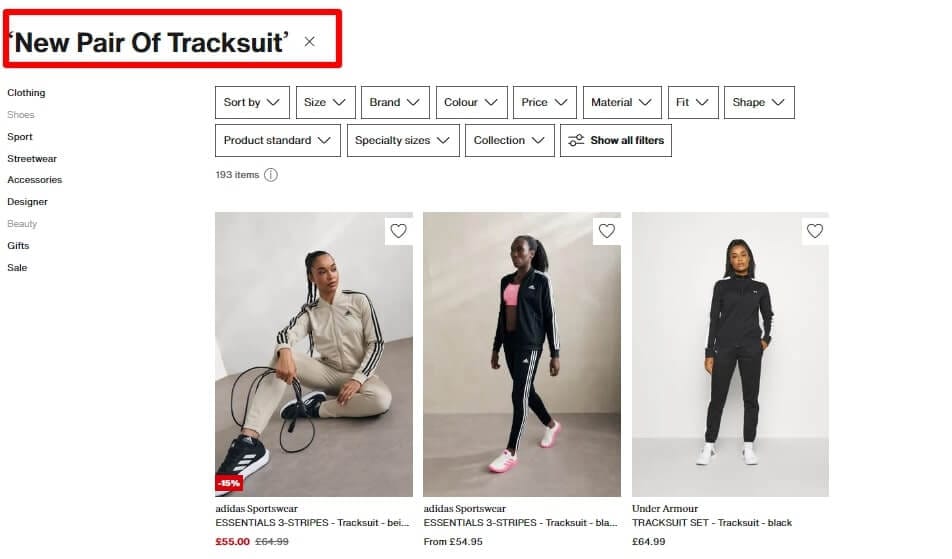The width and height of the screenshot is (952, 559).
Task: Open the Price filter dropdown
Action: [545, 103]
